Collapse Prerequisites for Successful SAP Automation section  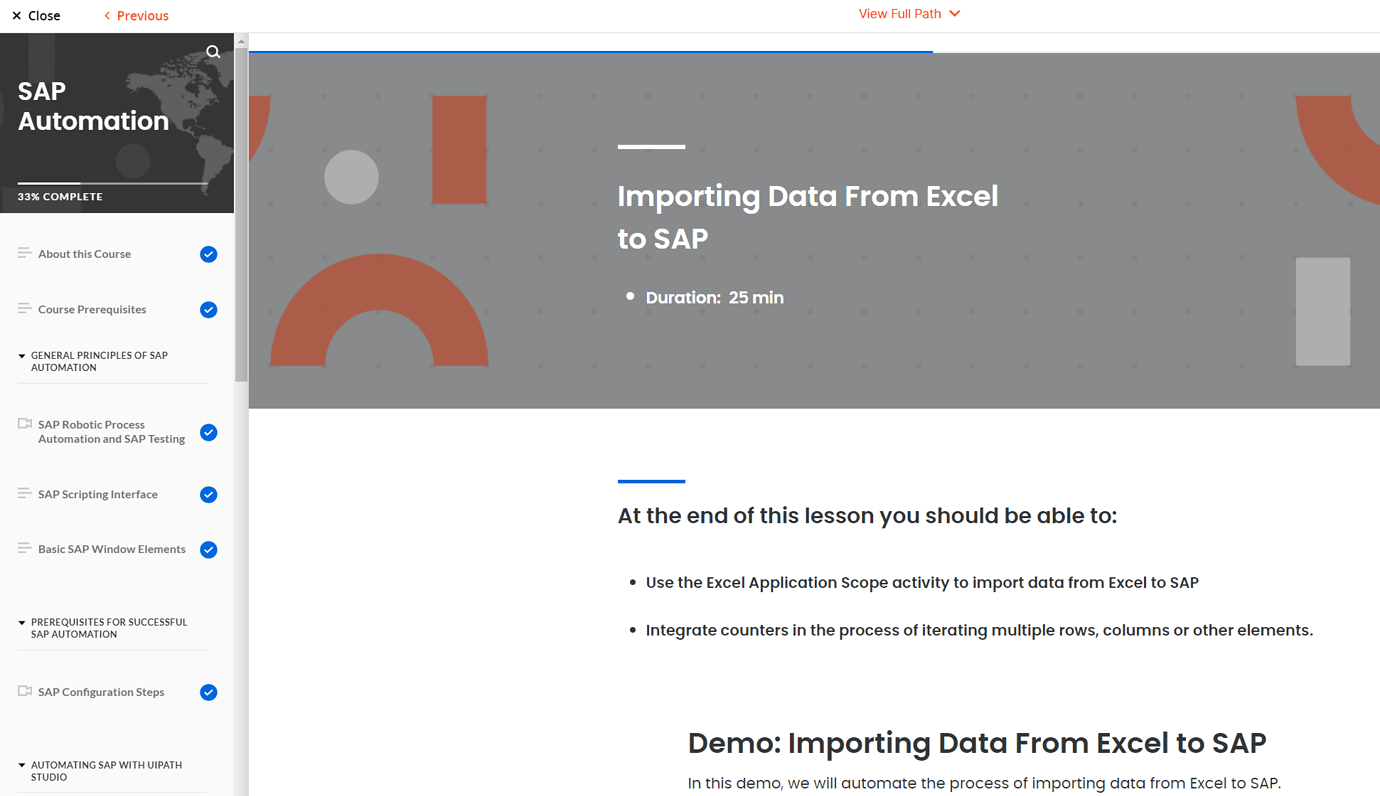click(22, 623)
